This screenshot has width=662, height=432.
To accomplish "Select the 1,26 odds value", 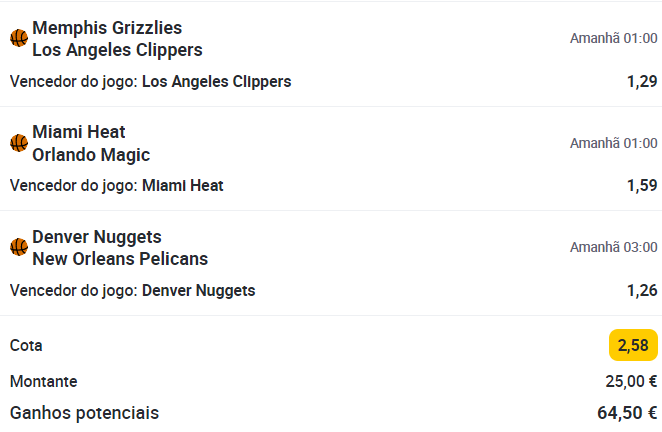I will (642, 291).
